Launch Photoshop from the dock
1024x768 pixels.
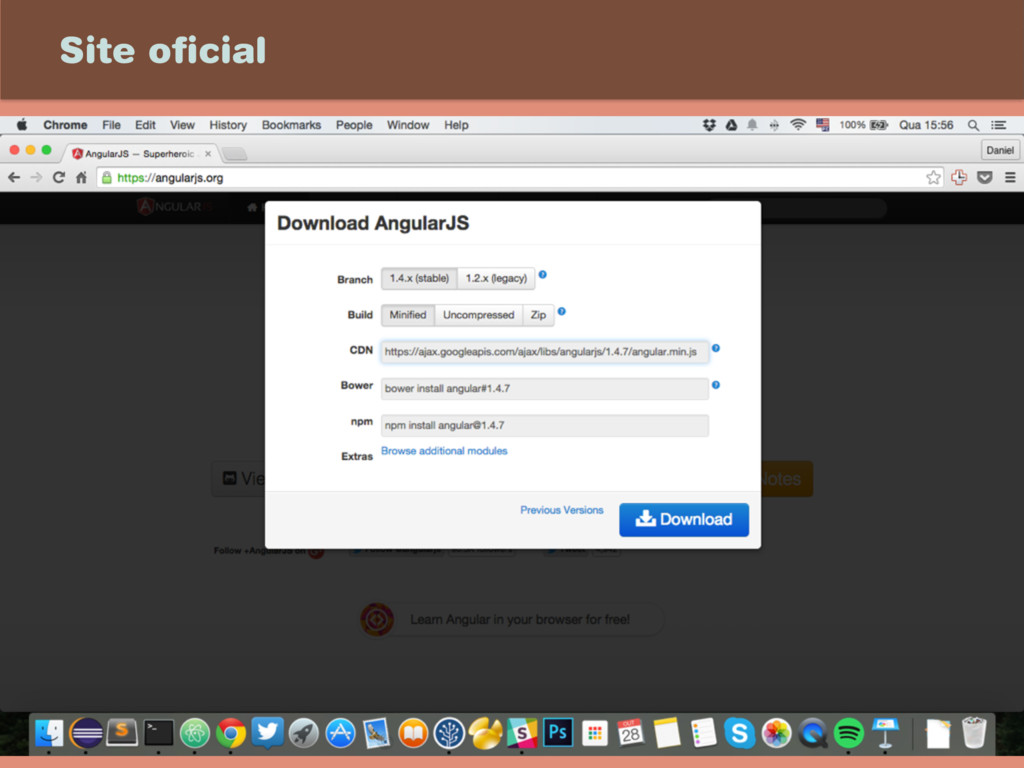click(557, 733)
